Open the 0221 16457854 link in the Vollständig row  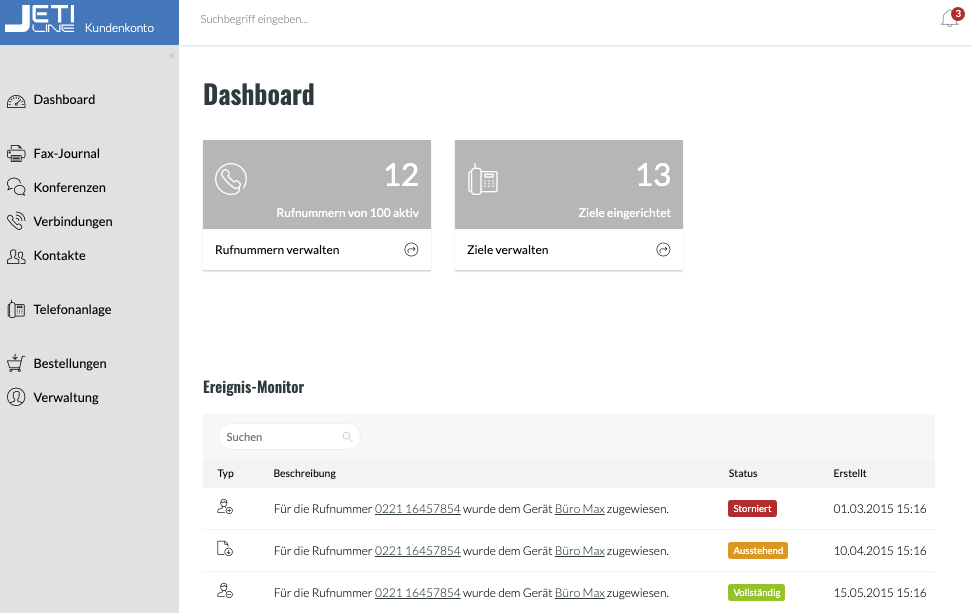418,593
